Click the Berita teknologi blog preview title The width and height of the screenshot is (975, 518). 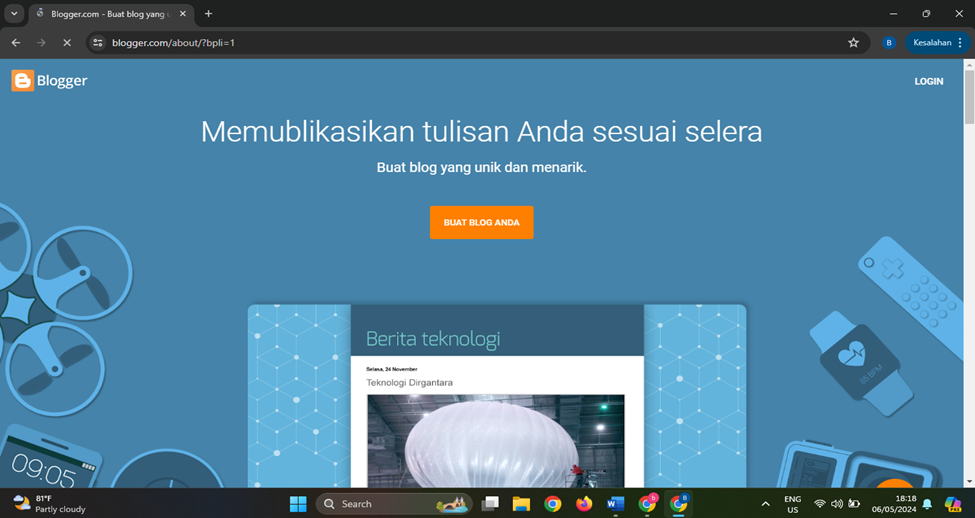[x=433, y=339]
